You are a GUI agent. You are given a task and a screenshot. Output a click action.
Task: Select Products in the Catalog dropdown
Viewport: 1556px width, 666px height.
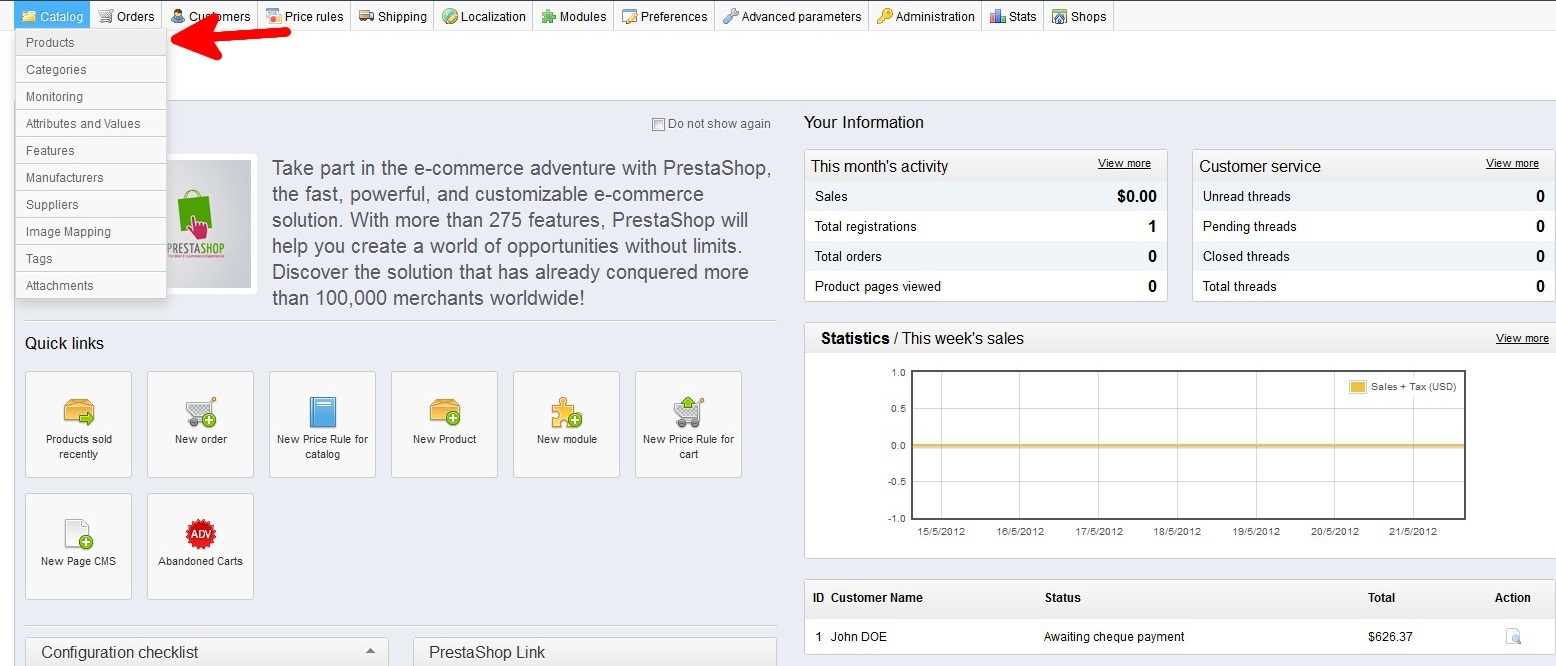(x=91, y=43)
